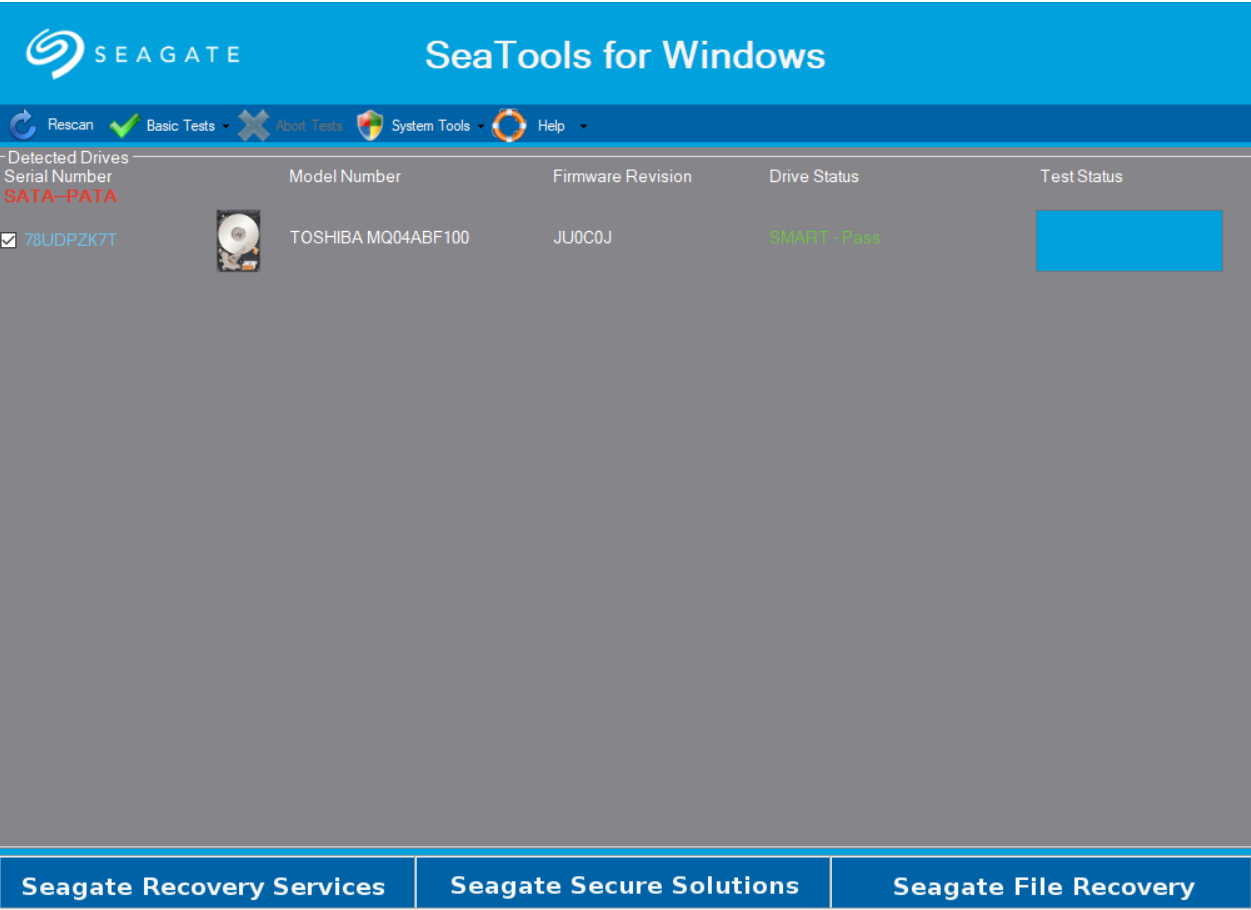Click the Detected Drives group label

click(68, 158)
